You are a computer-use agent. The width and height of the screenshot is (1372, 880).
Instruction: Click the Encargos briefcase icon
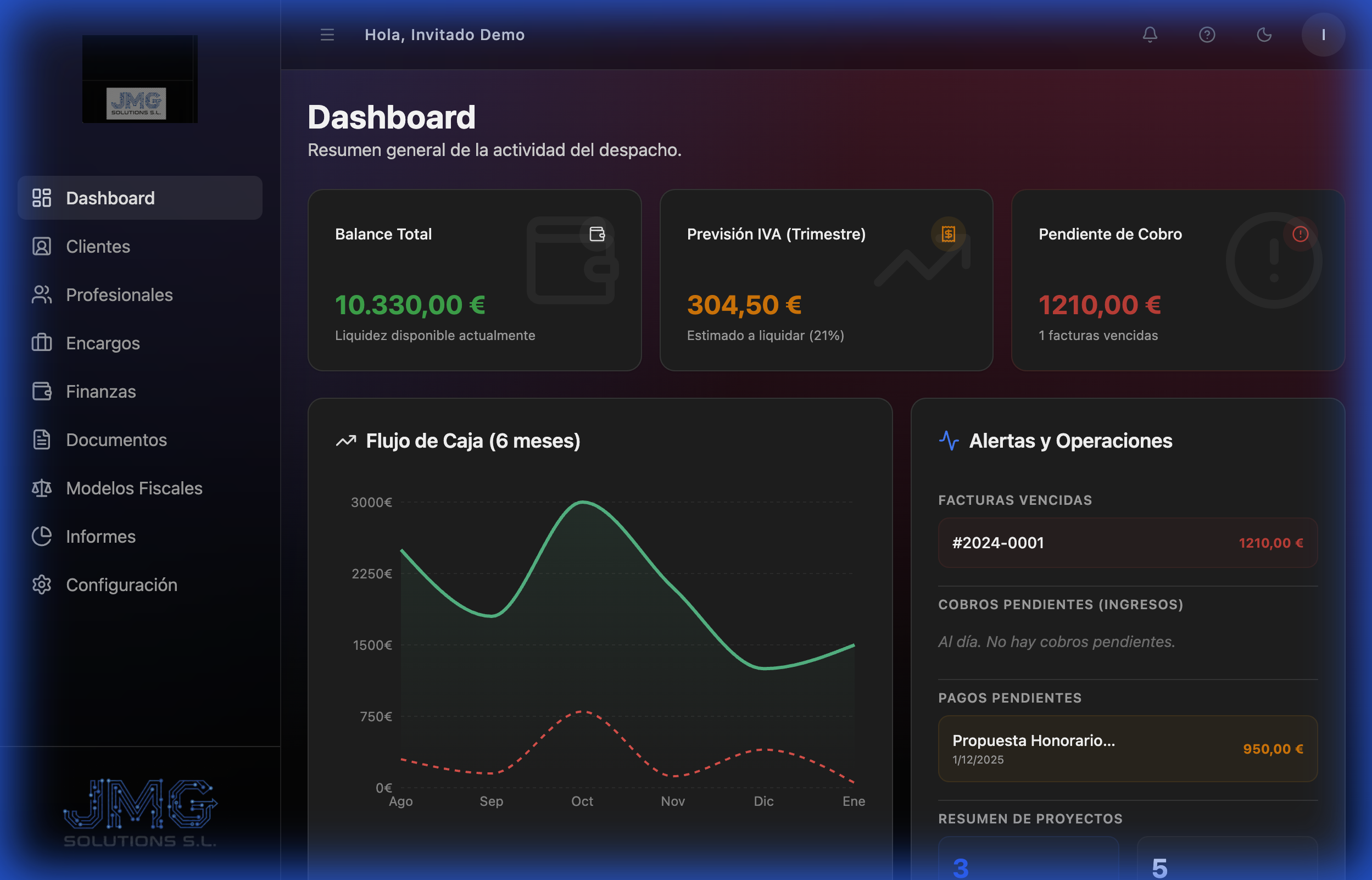[x=42, y=343]
